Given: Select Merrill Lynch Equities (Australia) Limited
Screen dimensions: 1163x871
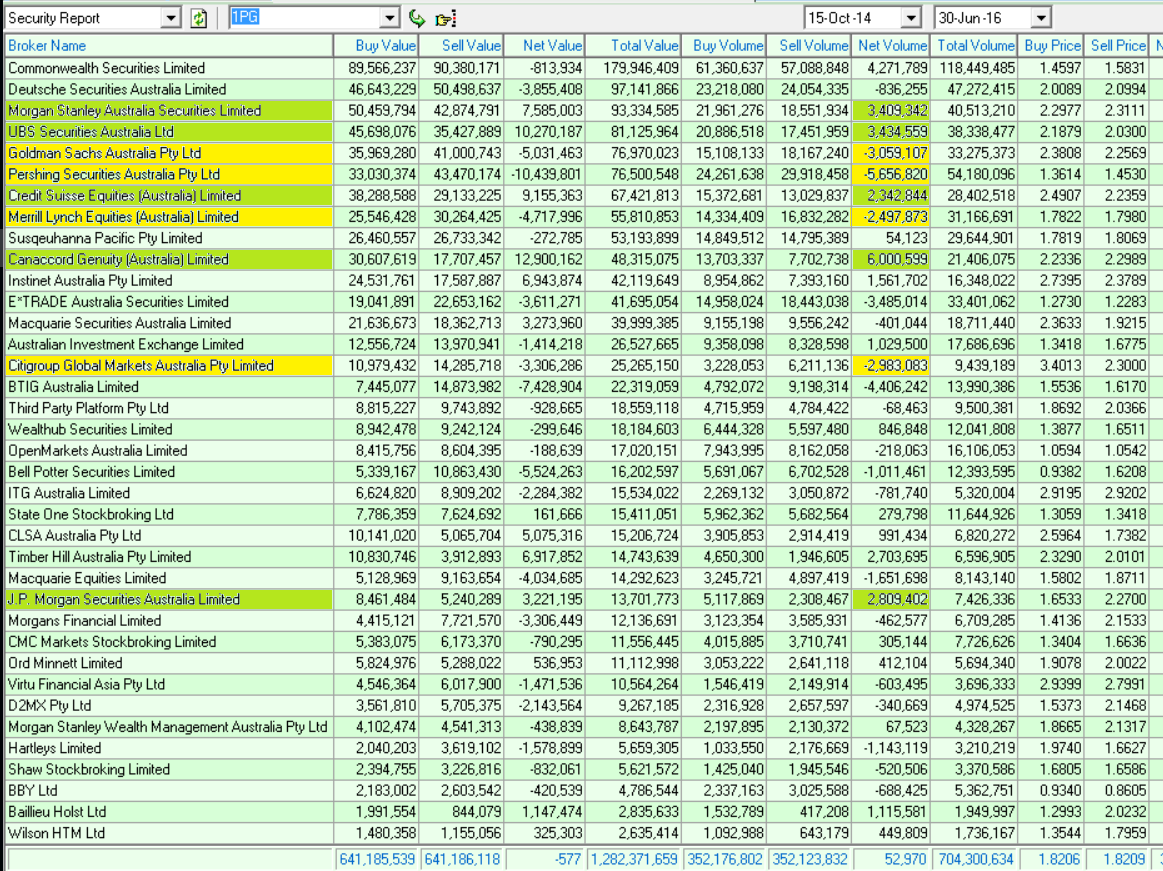Looking at the screenshot, I should [168, 217].
